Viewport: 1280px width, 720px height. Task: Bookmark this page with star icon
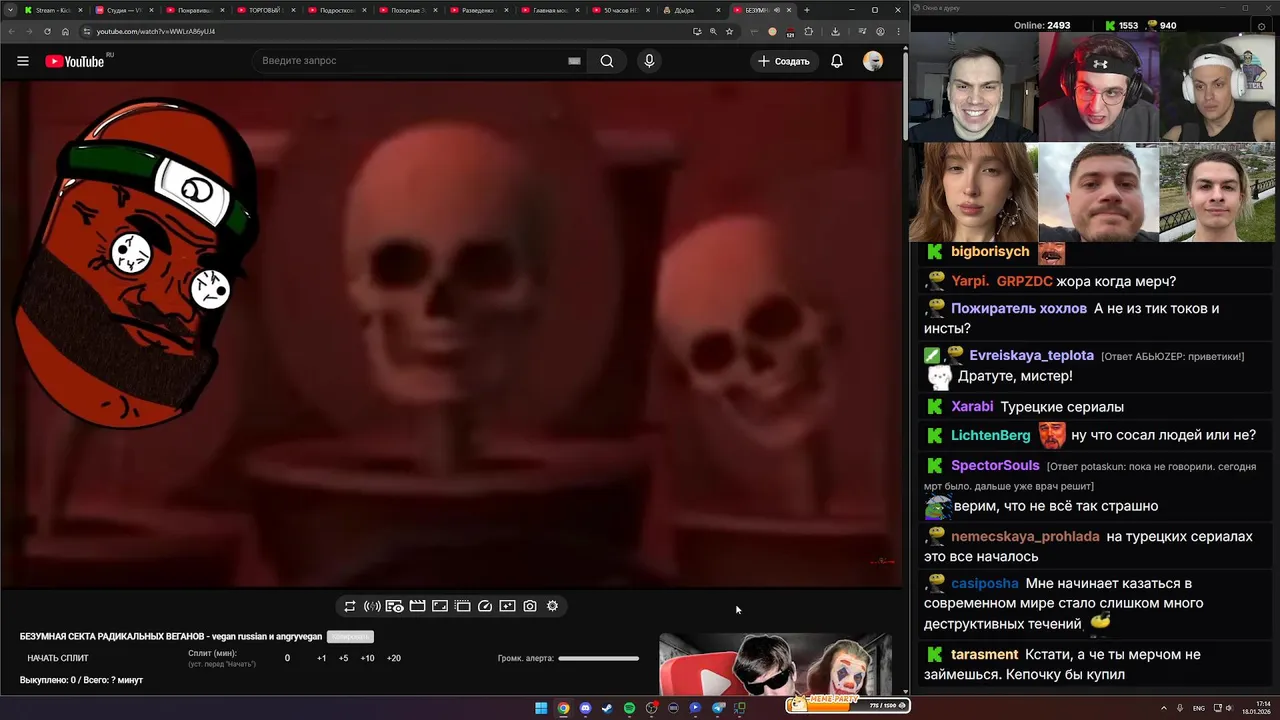coord(729,31)
